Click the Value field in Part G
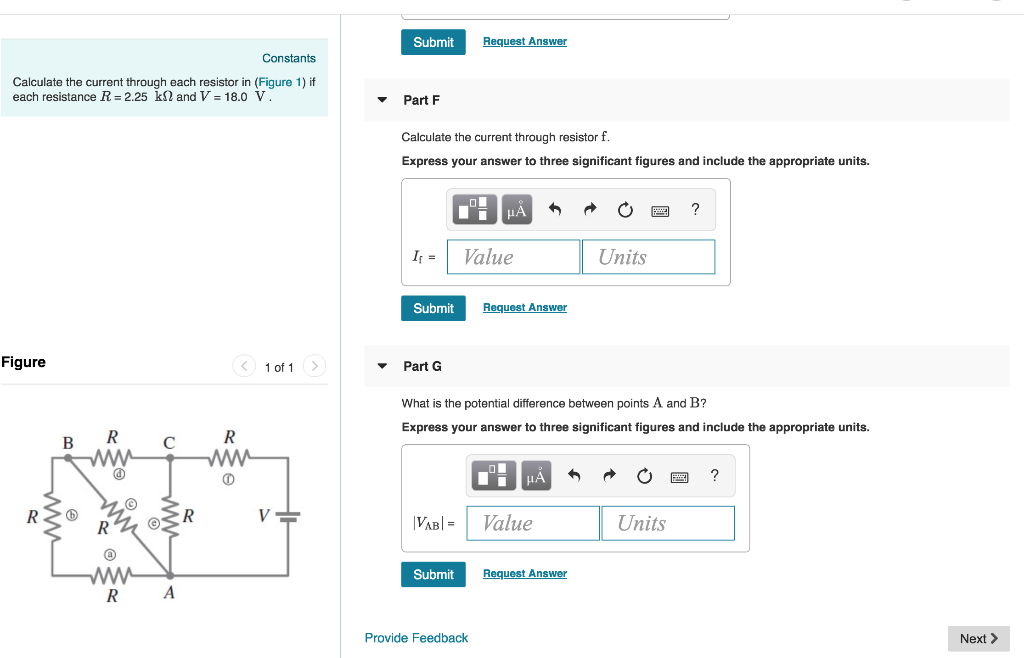Image resolution: width=1024 pixels, height=658 pixels. [x=532, y=522]
